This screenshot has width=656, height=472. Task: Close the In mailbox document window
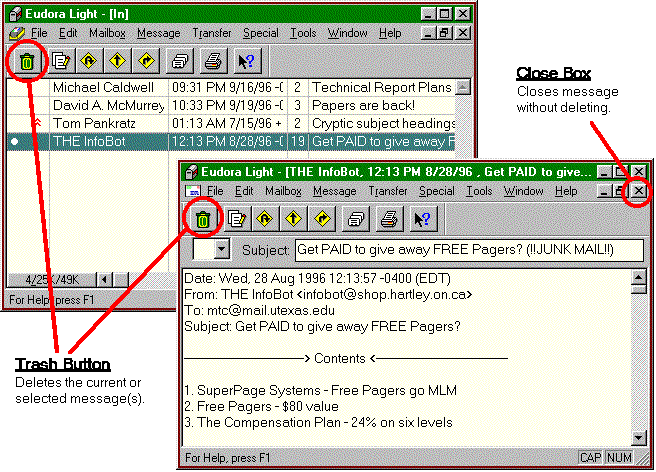click(x=462, y=33)
